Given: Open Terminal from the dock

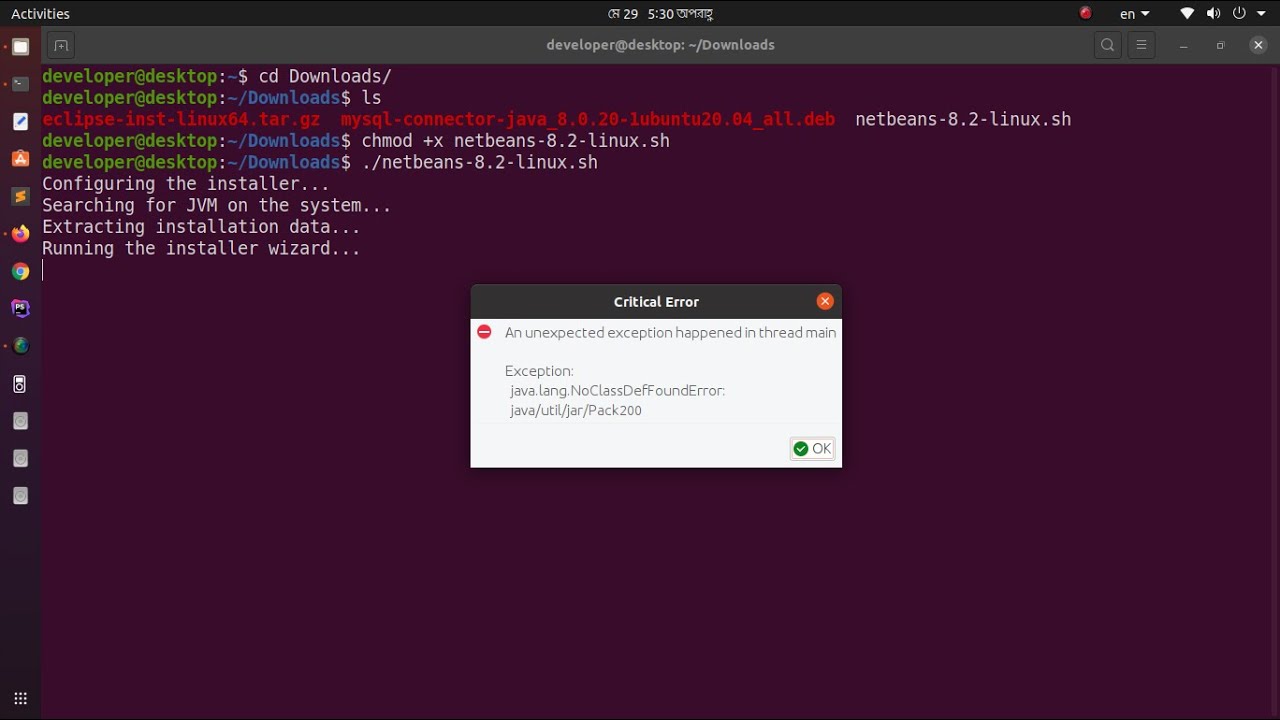Looking at the screenshot, I should click(20, 84).
